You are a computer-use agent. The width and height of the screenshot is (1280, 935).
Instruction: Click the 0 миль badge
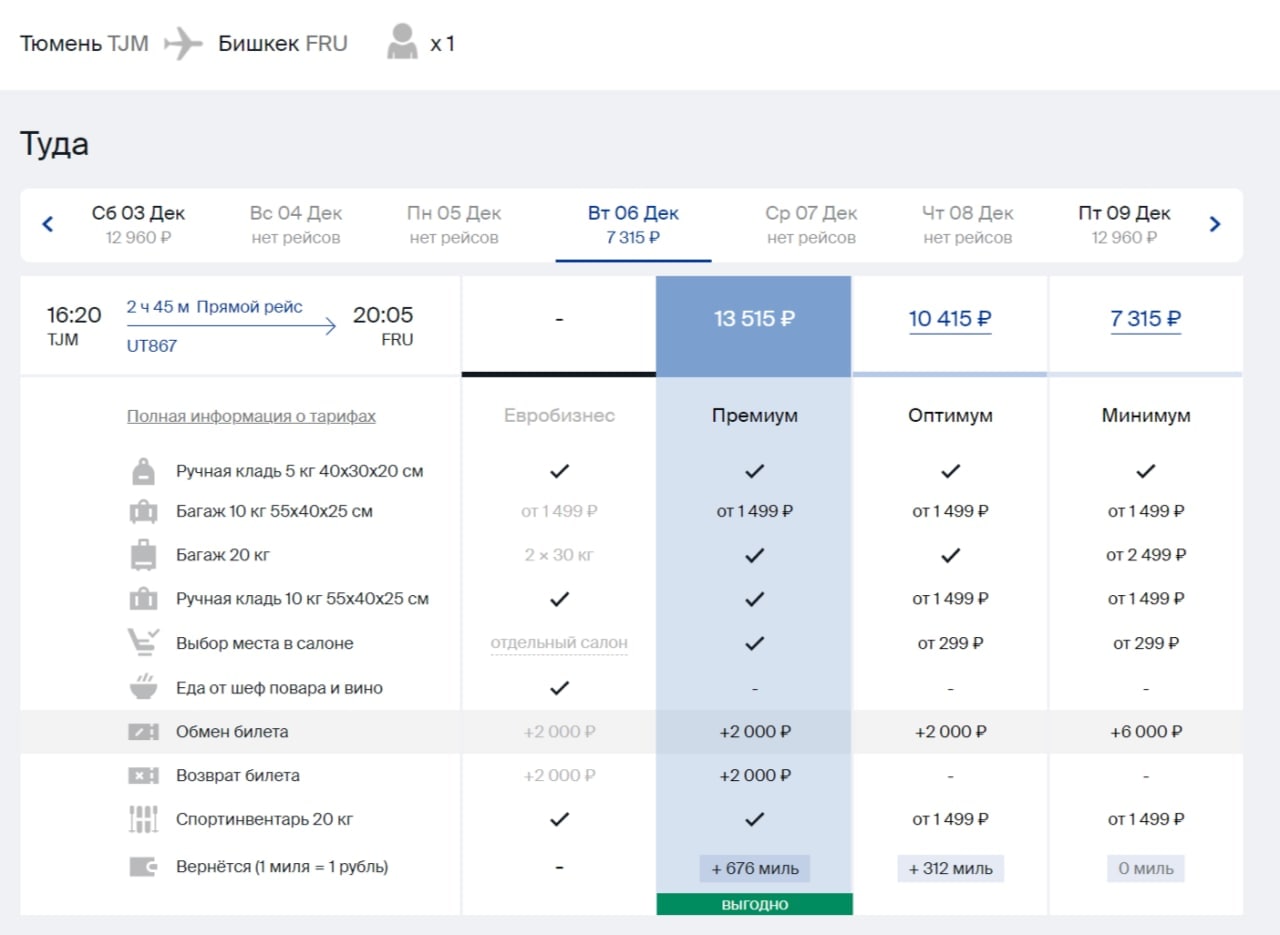[x=1146, y=868]
